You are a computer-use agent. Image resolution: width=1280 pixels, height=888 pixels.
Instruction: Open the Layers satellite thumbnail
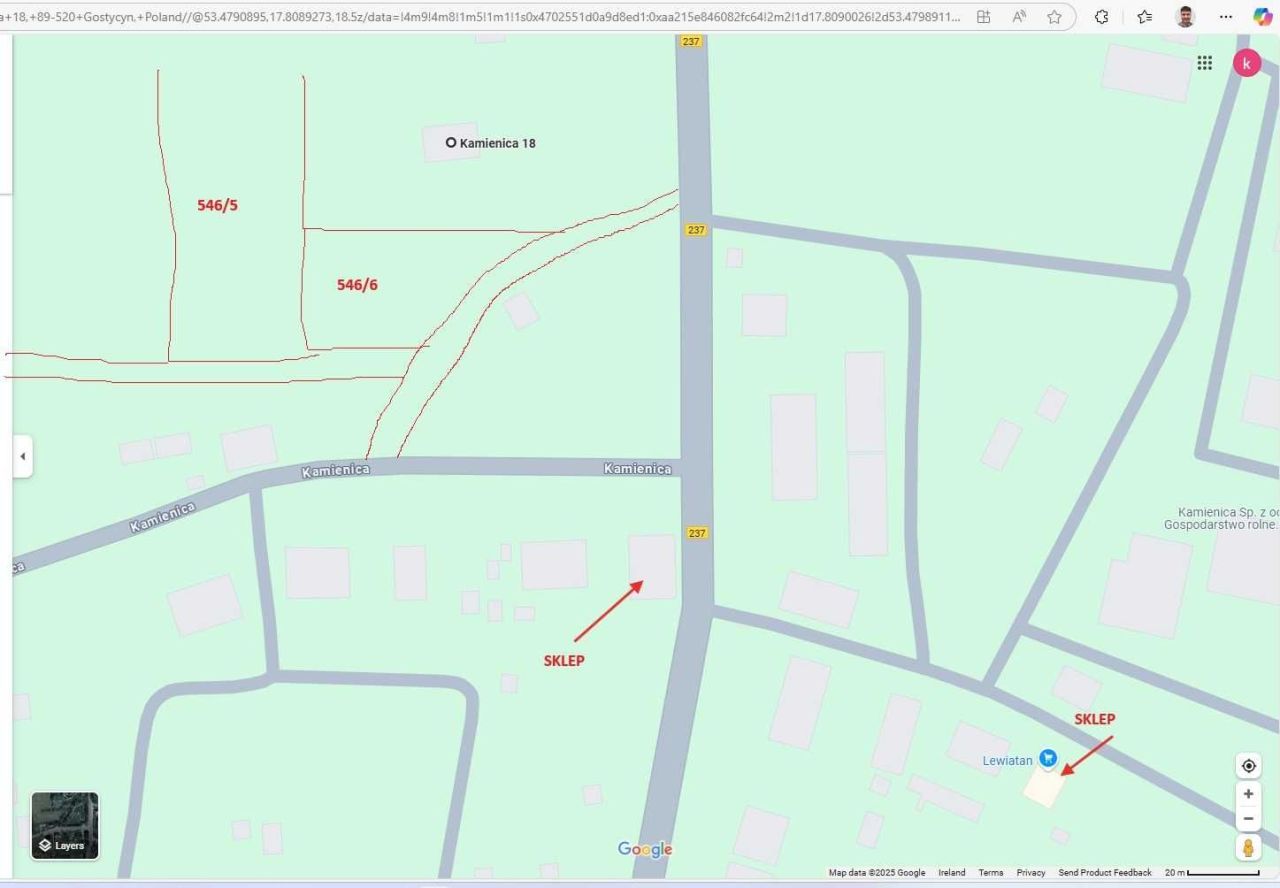(65, 826)
